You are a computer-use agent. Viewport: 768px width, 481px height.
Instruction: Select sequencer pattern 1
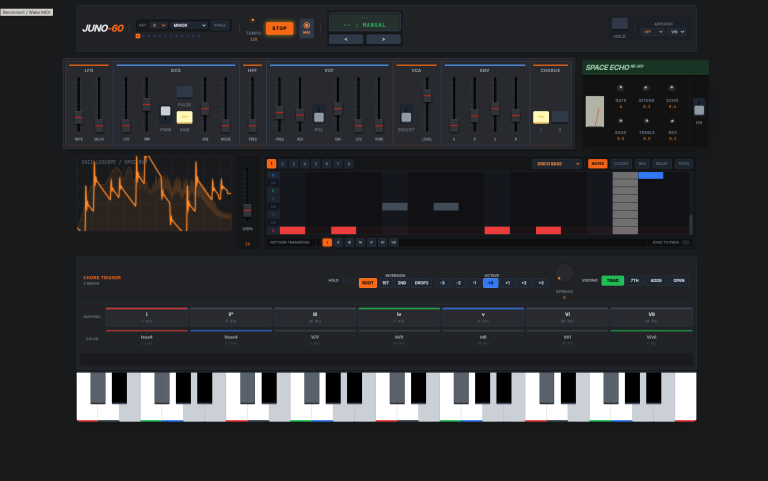tap(271, 164)
